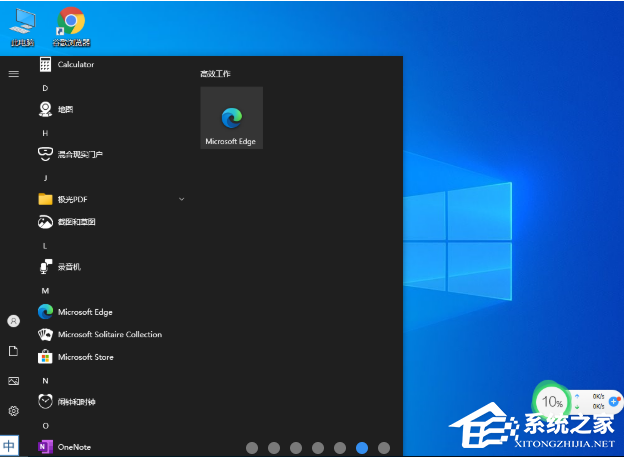
Task: Open Pictures from the Start sidebar
Action: pyautogui.click(x=13, y=381)
